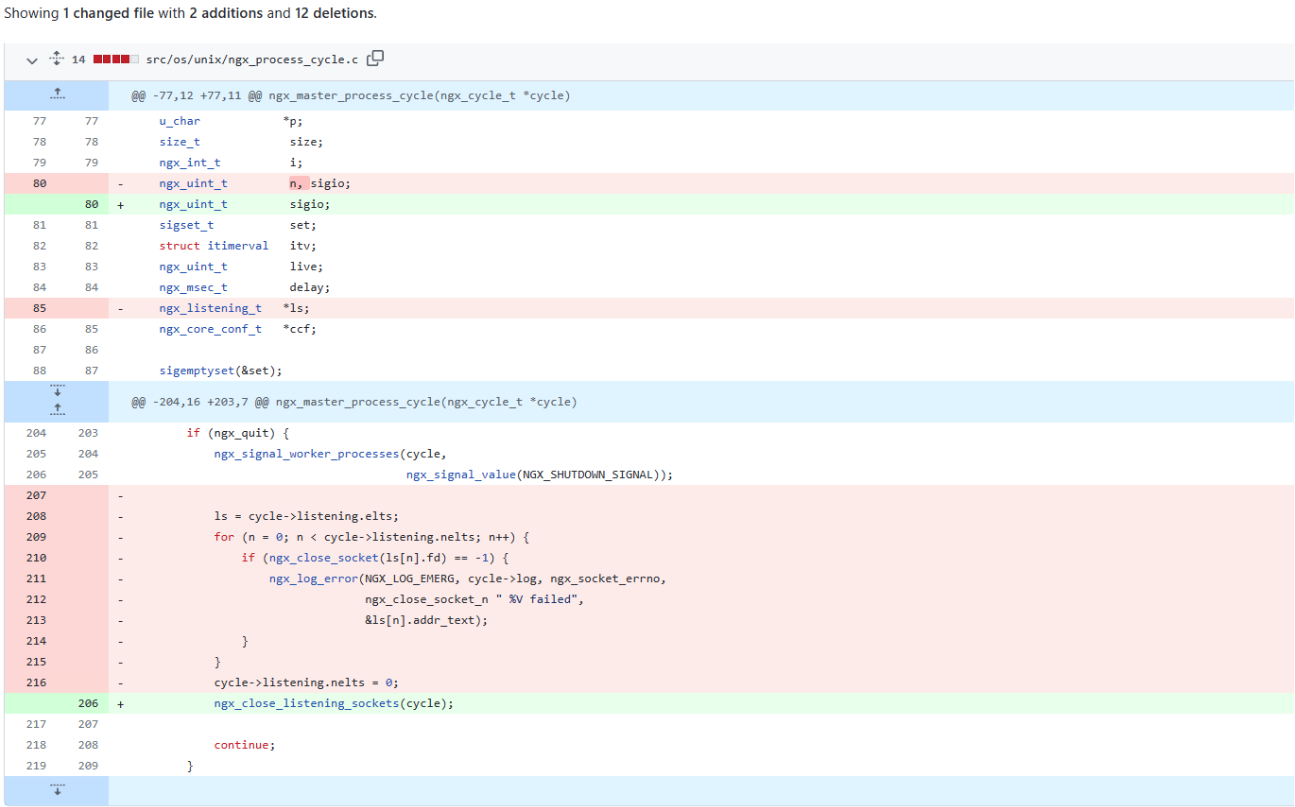This screenshot has width=1295, height=807.
Task: Click the deleted 'cycle->listening.nelts = 0' line
Action: pos(306,682)
